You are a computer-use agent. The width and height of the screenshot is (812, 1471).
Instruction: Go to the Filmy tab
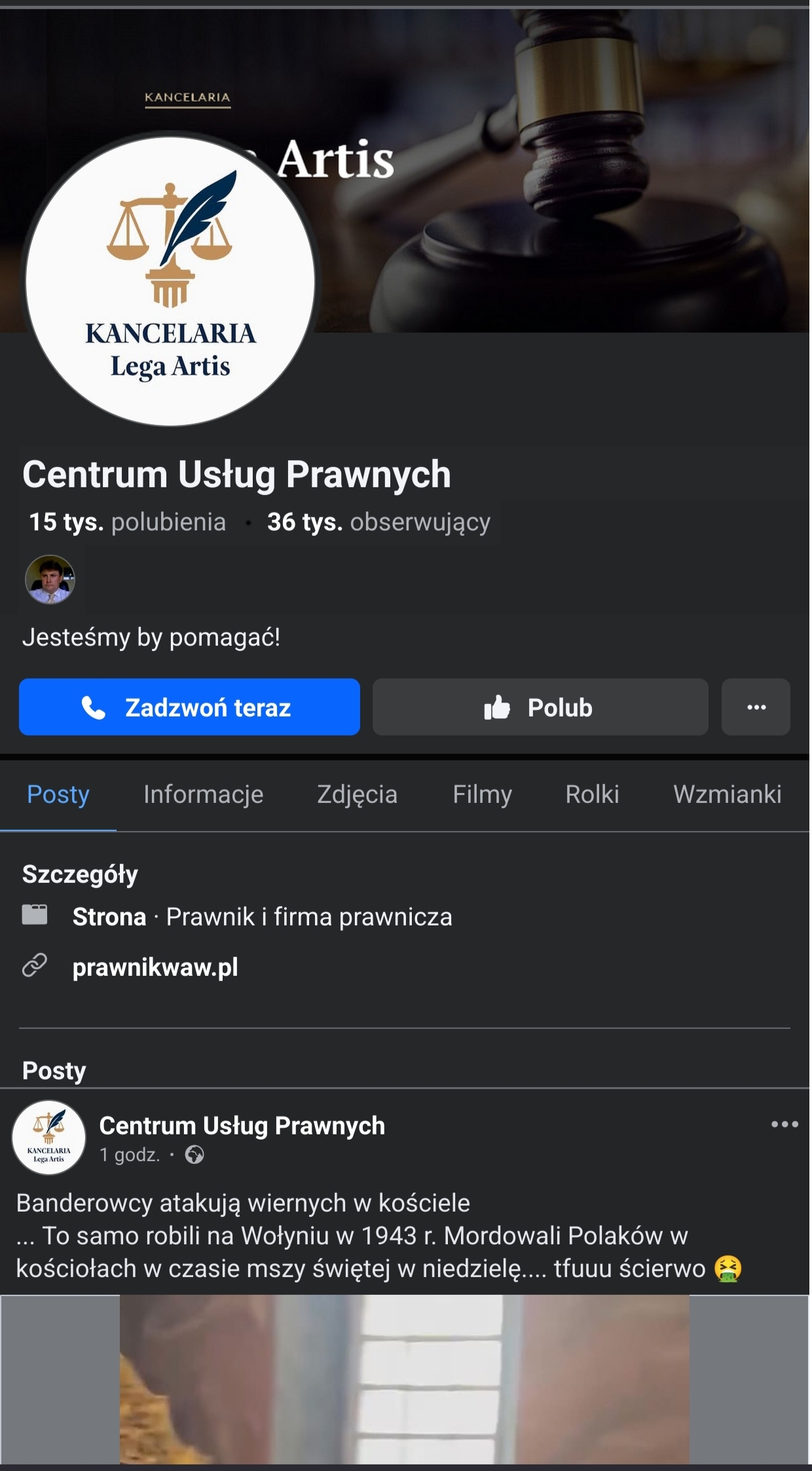point(482,794)
